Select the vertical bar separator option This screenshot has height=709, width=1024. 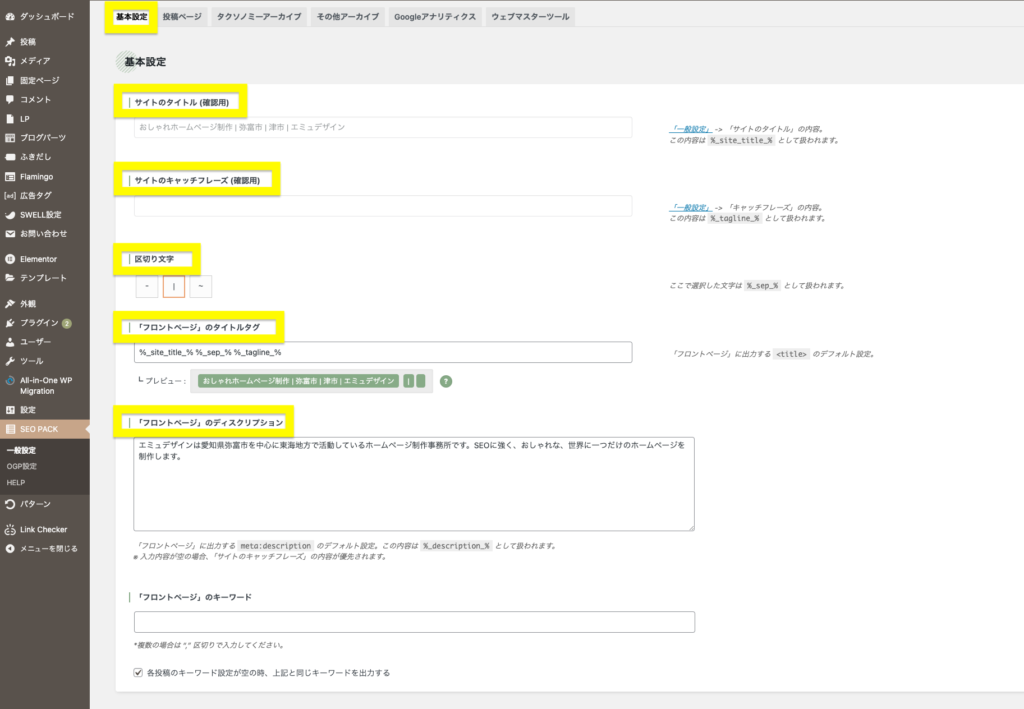pos(174,287)
